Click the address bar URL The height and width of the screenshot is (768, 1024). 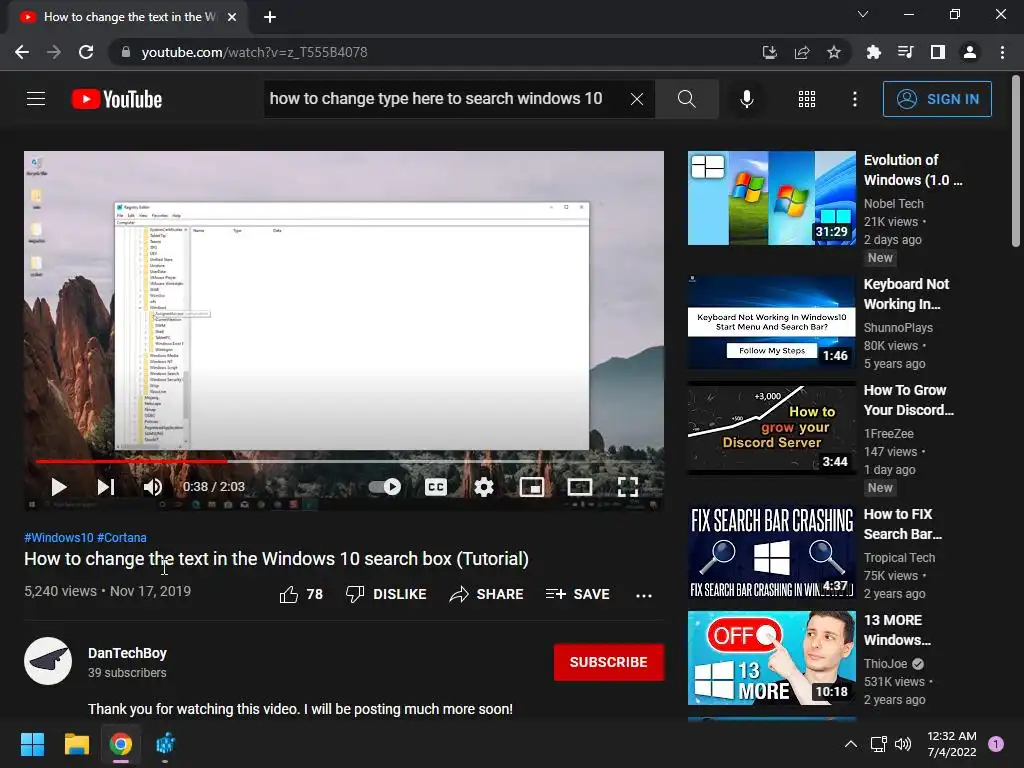point(254,52)
